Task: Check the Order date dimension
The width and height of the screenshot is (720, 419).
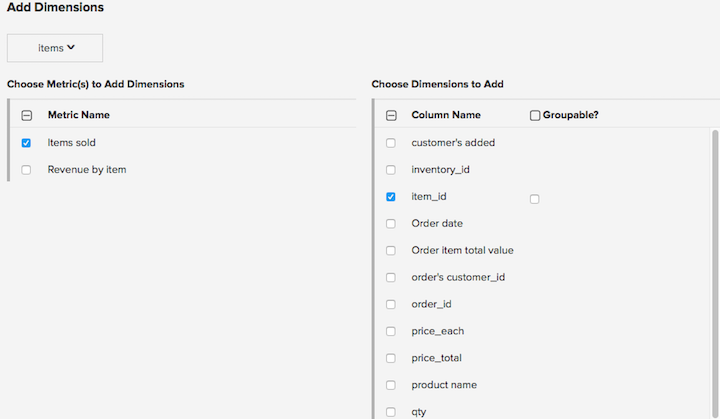Action: (391, 224)
